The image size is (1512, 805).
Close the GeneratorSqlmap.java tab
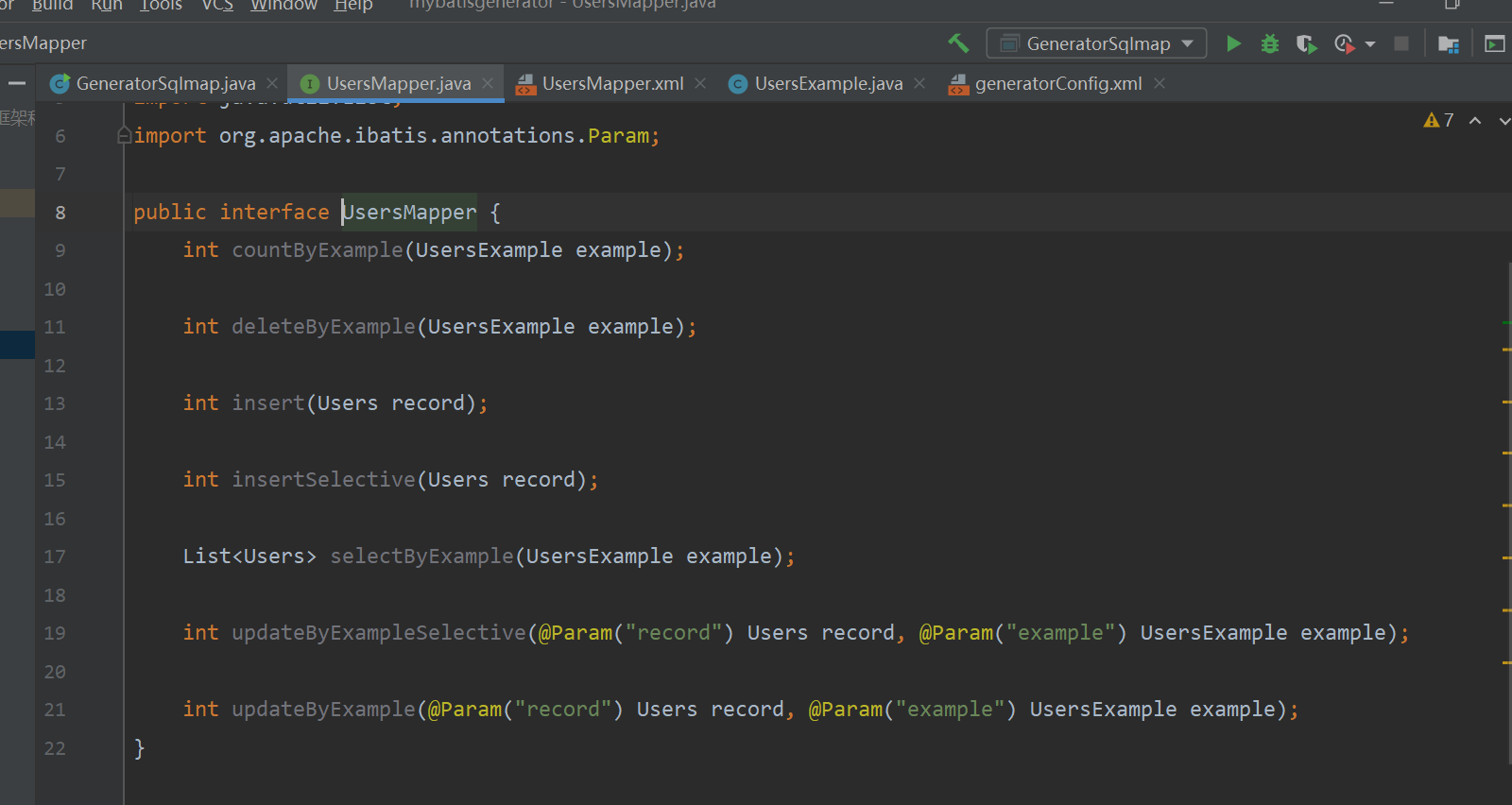pyautogui.click(x=272, y=83)
